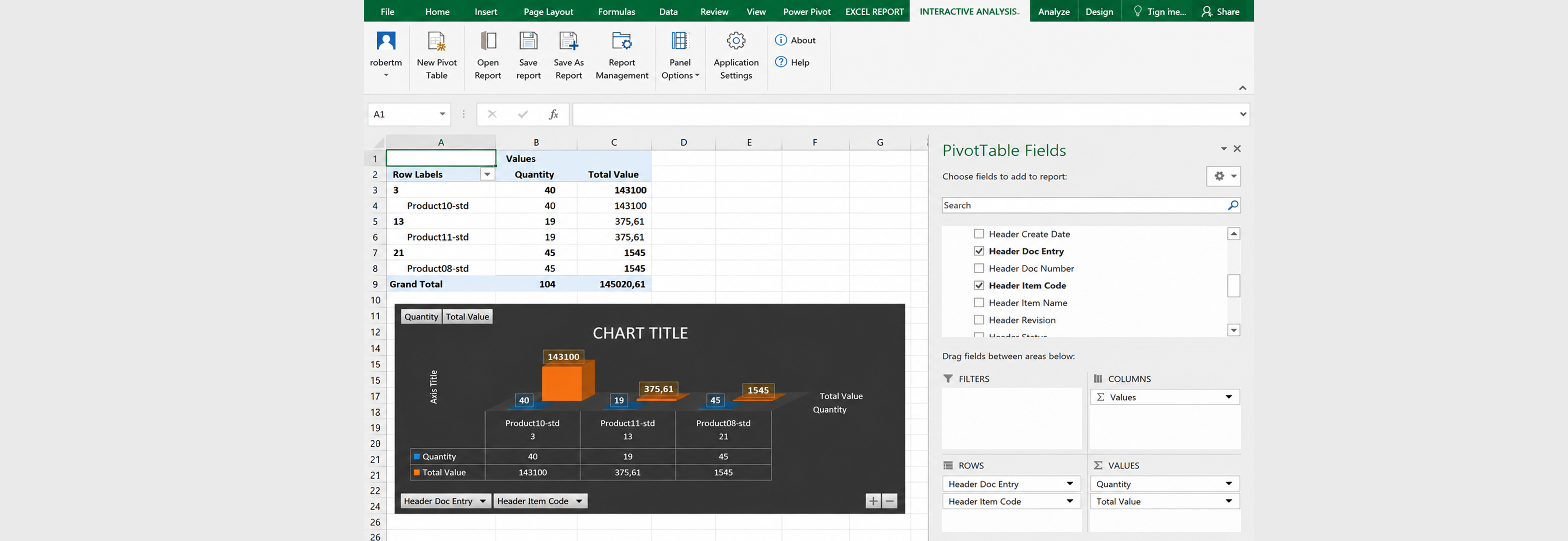This screenshot has height=541, width=1568.
Task: Click the insert function fx icon
Action: pos(553,114)
